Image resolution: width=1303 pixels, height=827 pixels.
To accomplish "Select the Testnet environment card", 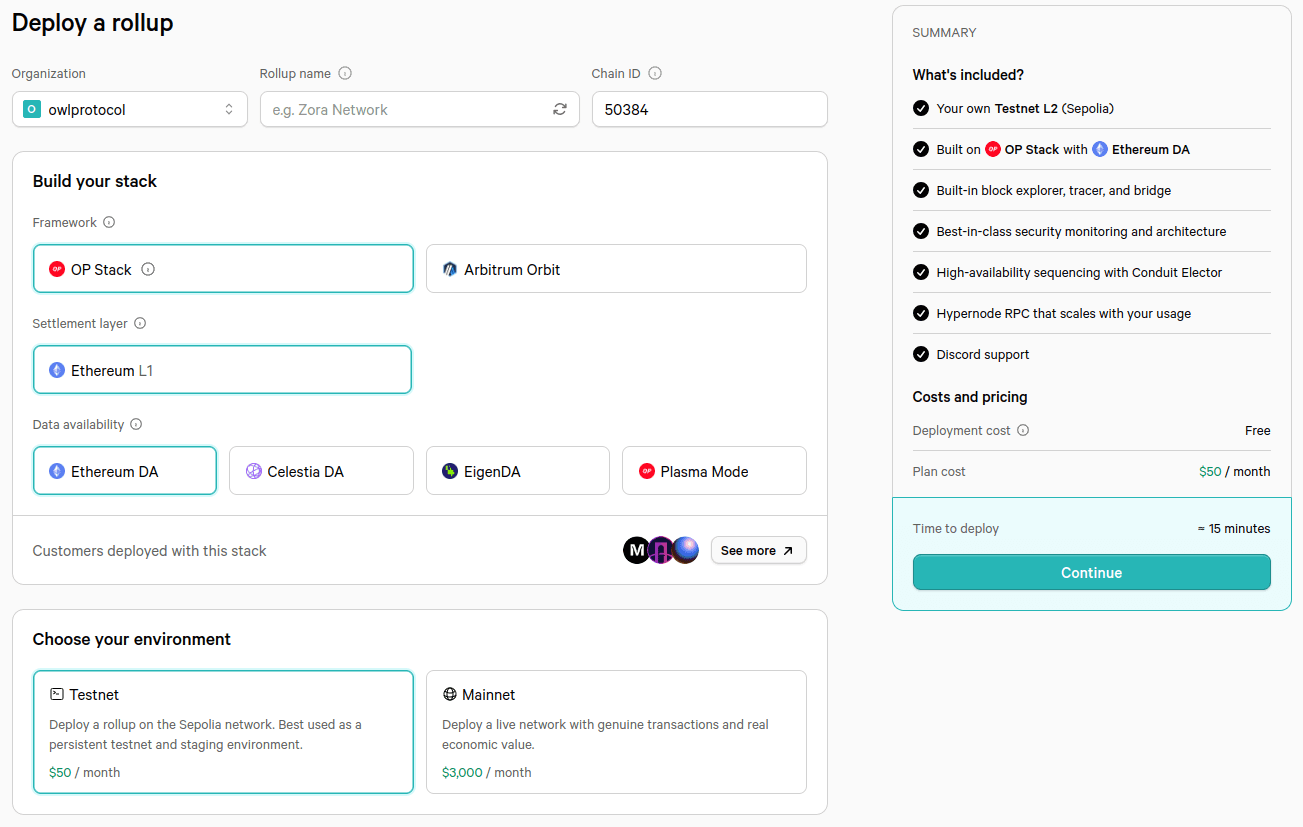I will [223, 732].
